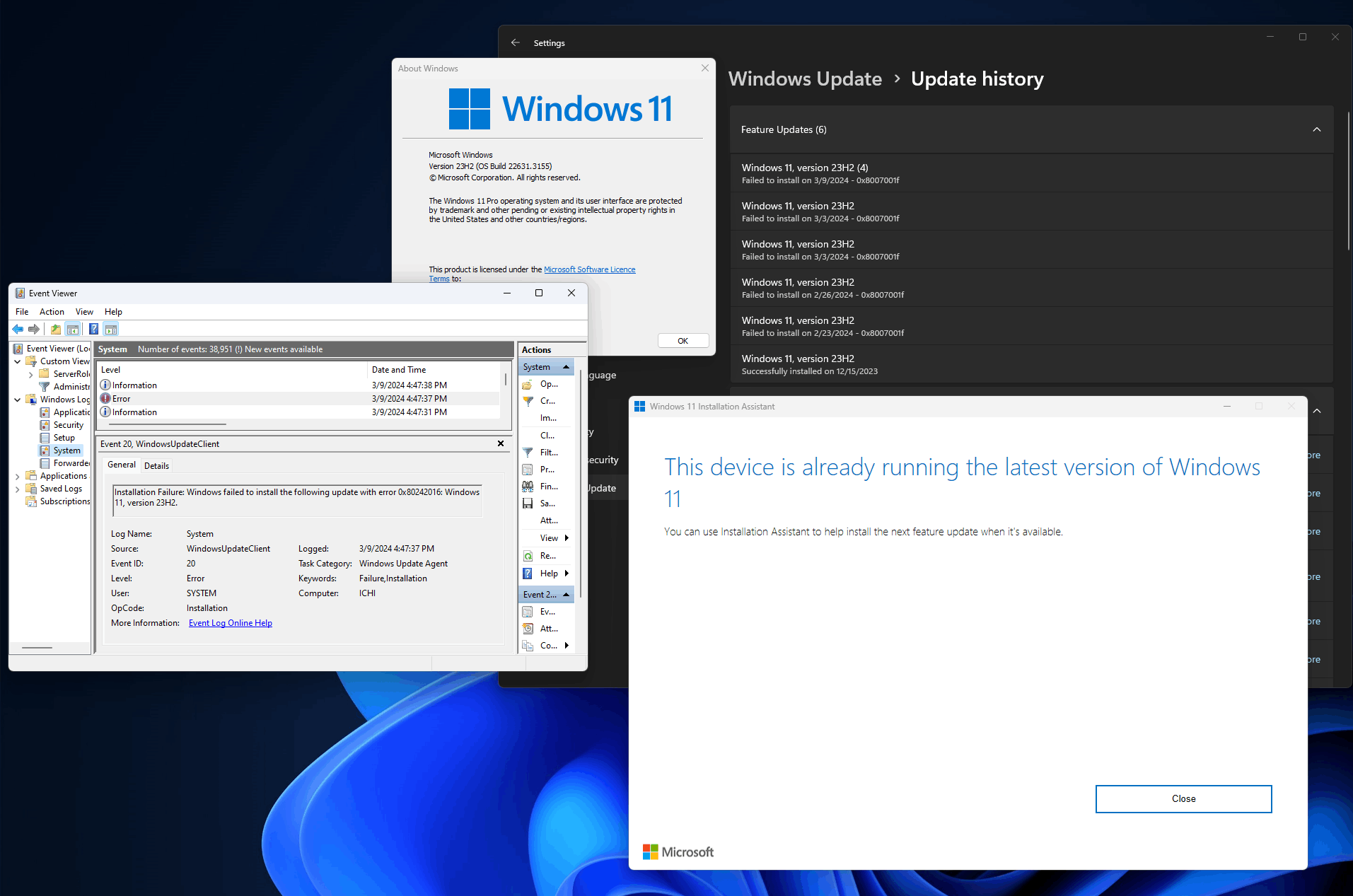Open the View submenu in Actions pane

click(547, 538)
